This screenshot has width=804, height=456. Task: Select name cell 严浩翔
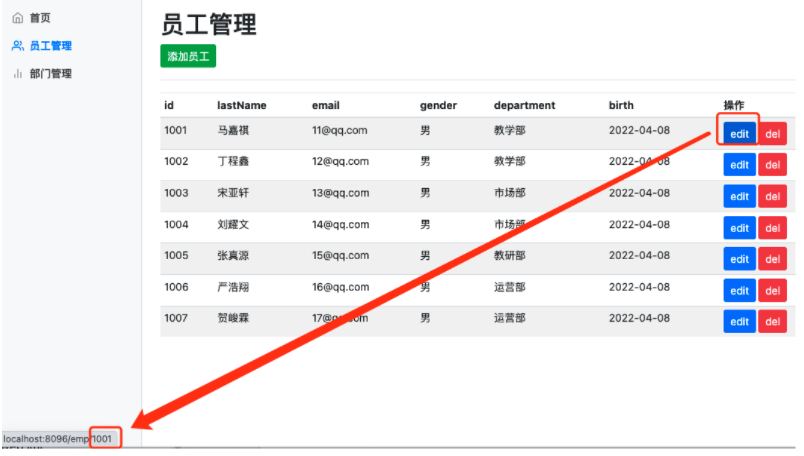(x=233, y=287)
